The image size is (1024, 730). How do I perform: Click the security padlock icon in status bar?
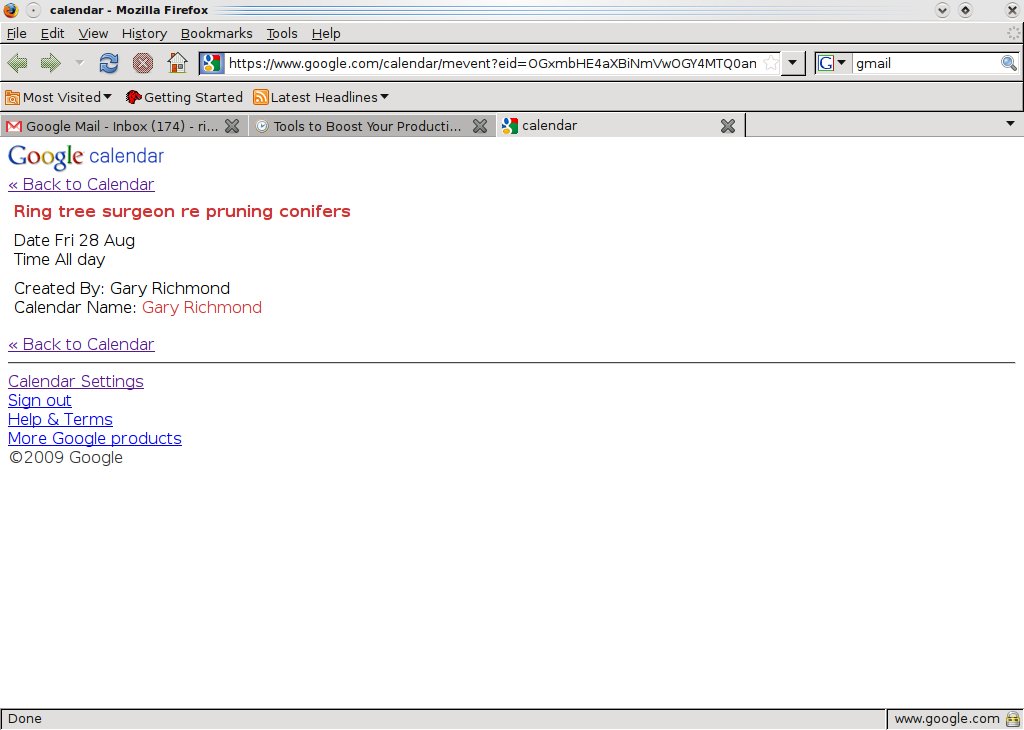[x=1013, y=719]
